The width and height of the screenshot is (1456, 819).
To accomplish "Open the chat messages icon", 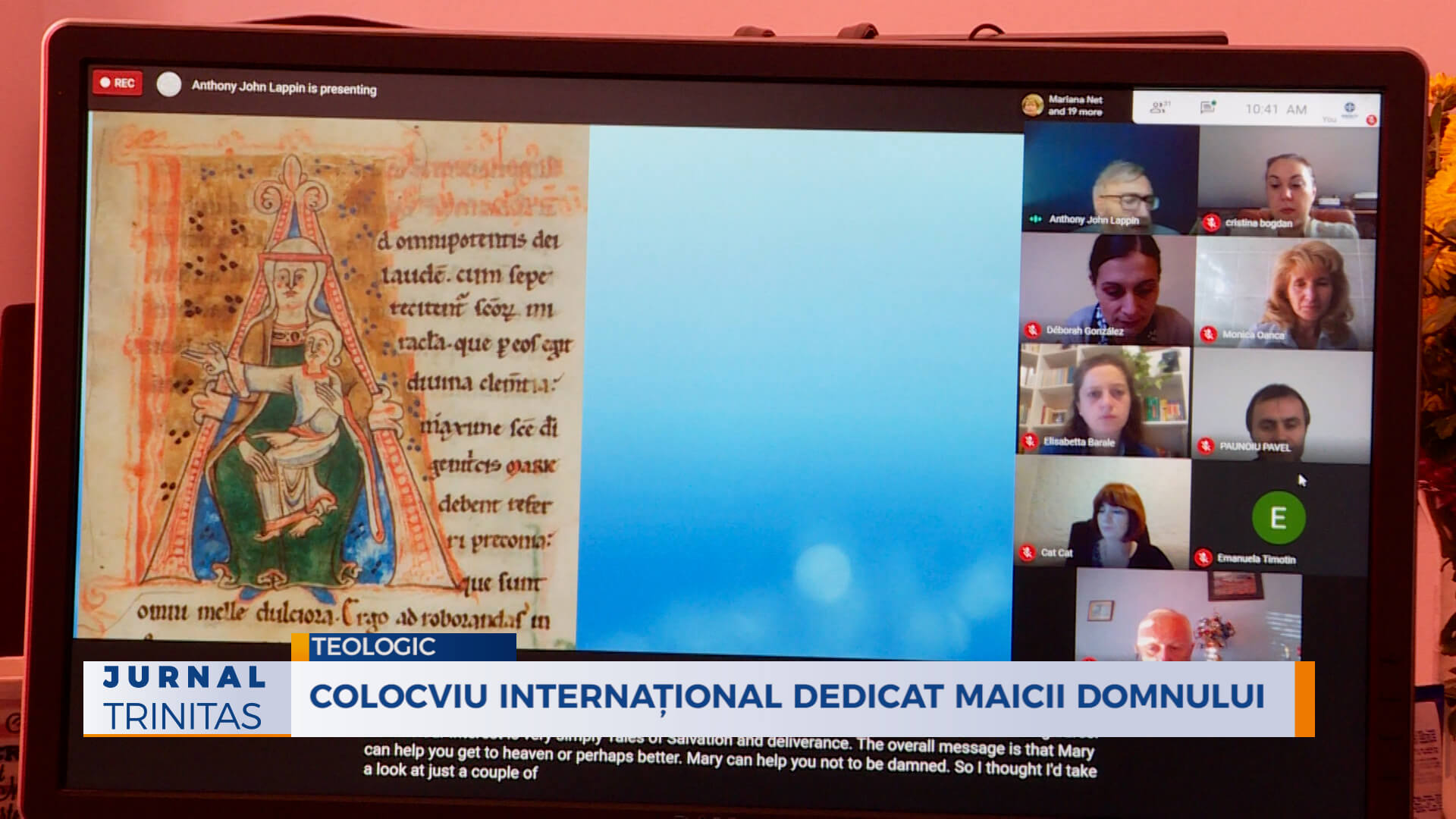I will [1207, 108].
